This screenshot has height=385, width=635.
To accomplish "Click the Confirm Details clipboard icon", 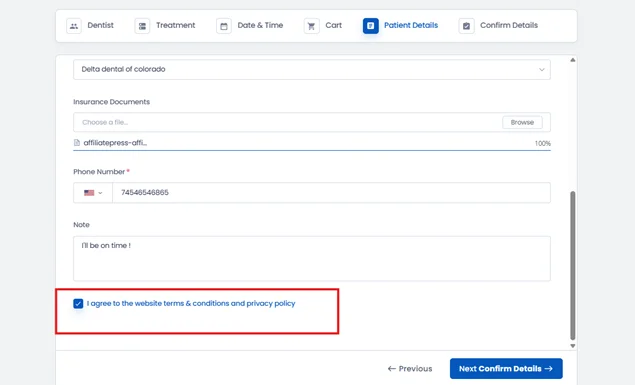I will (466, 26).
